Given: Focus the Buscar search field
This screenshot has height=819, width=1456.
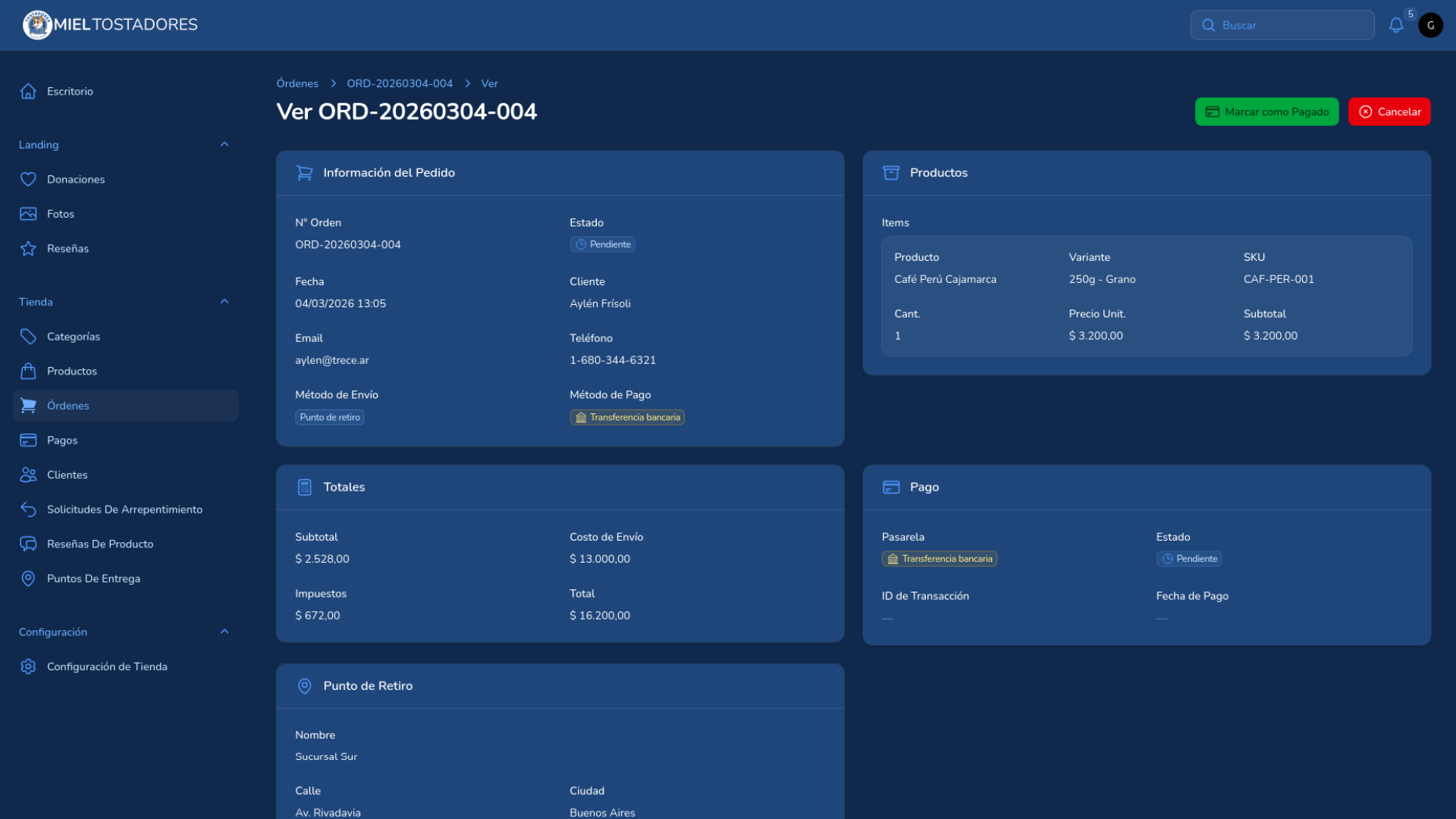Looking at the screenshot, I should click(1282, 25).
